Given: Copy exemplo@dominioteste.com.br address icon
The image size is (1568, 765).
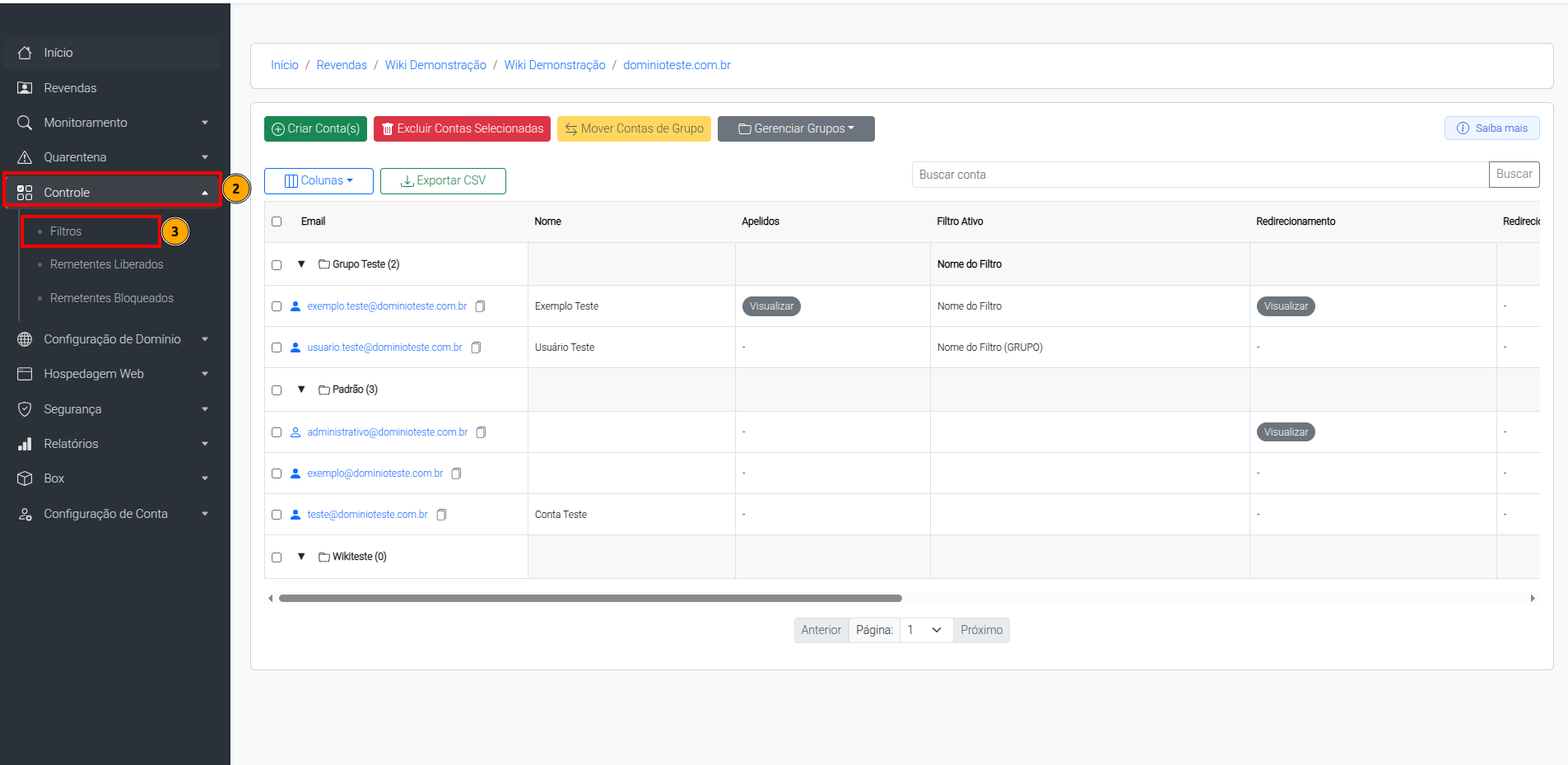Looking at the screenshot, I should click(457, 473).
